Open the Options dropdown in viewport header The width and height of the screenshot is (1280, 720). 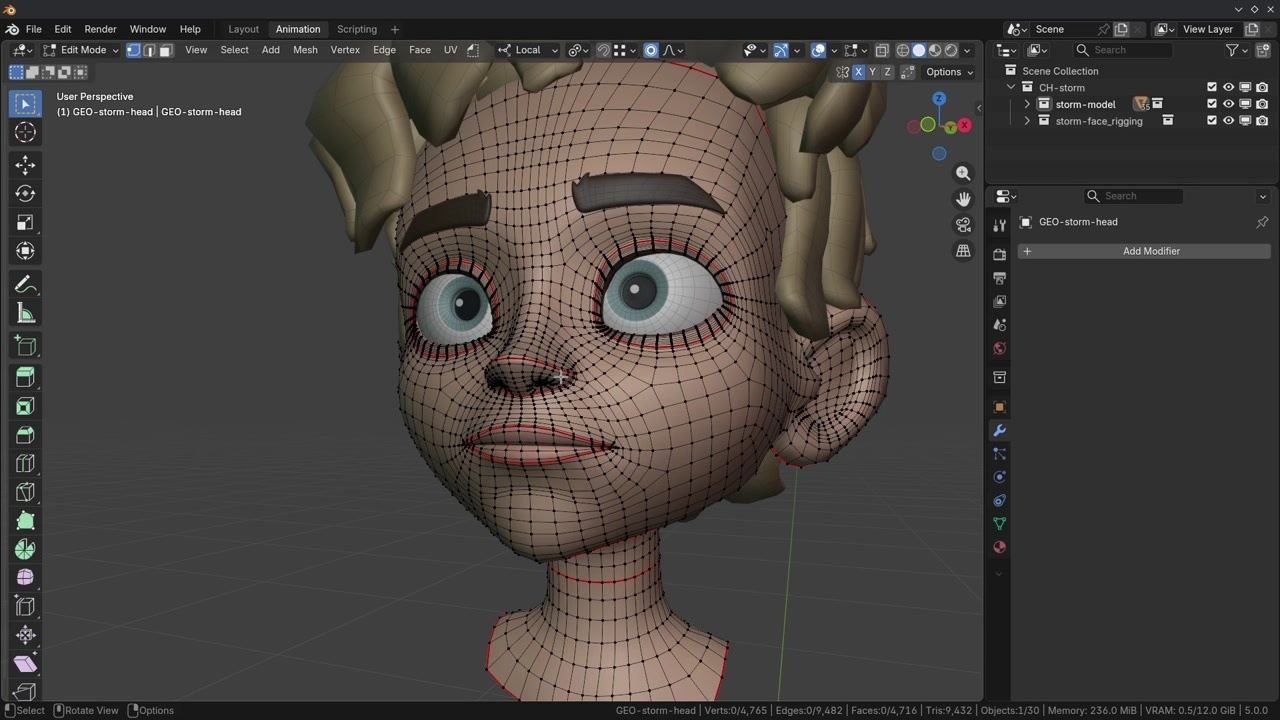click(x=949, y=72)
